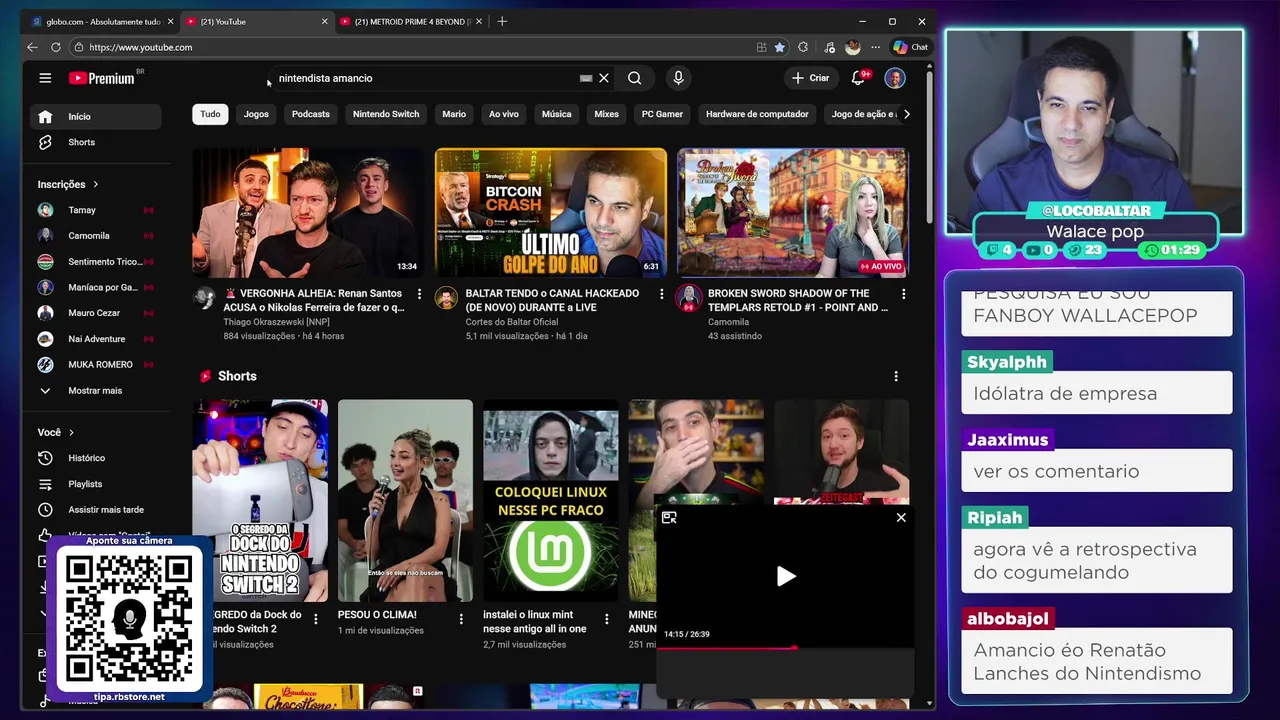
Task: Open the BROKEN SWORD live video title
Action: [798, 300]
